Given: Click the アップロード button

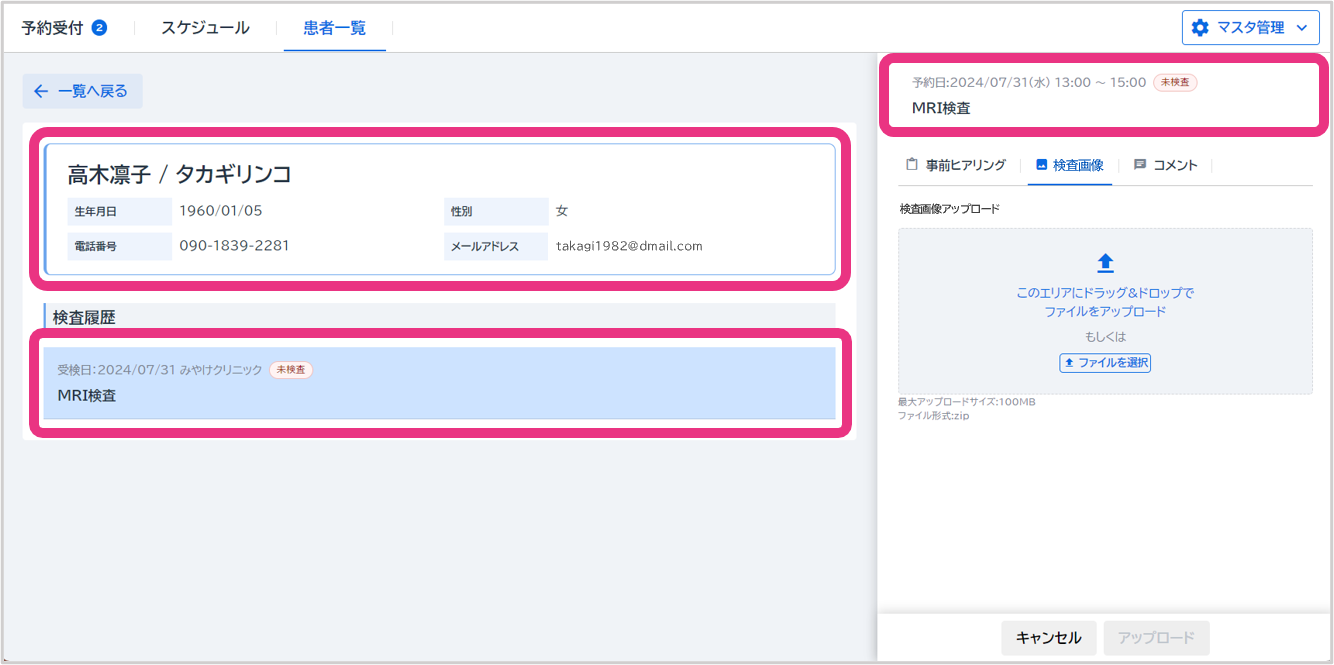Looking at the screenshot, I should (1156, 637).
